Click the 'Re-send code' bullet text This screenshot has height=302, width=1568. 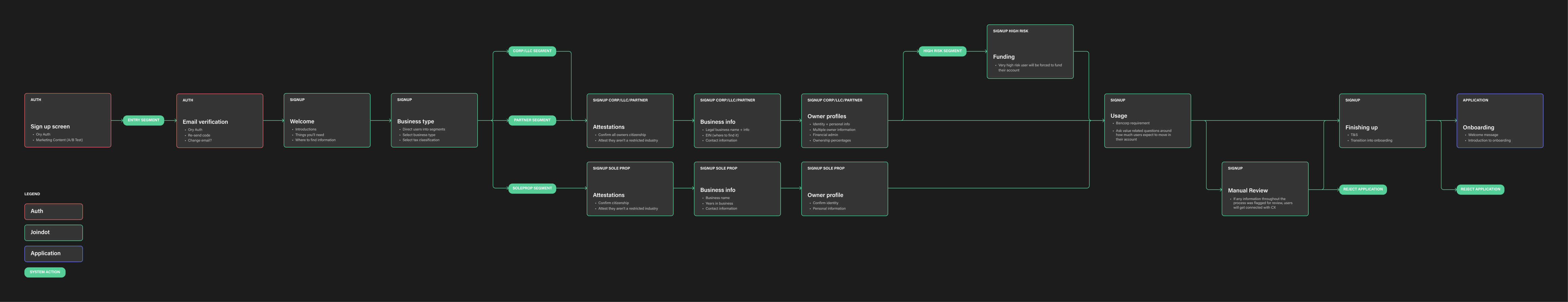199,135
